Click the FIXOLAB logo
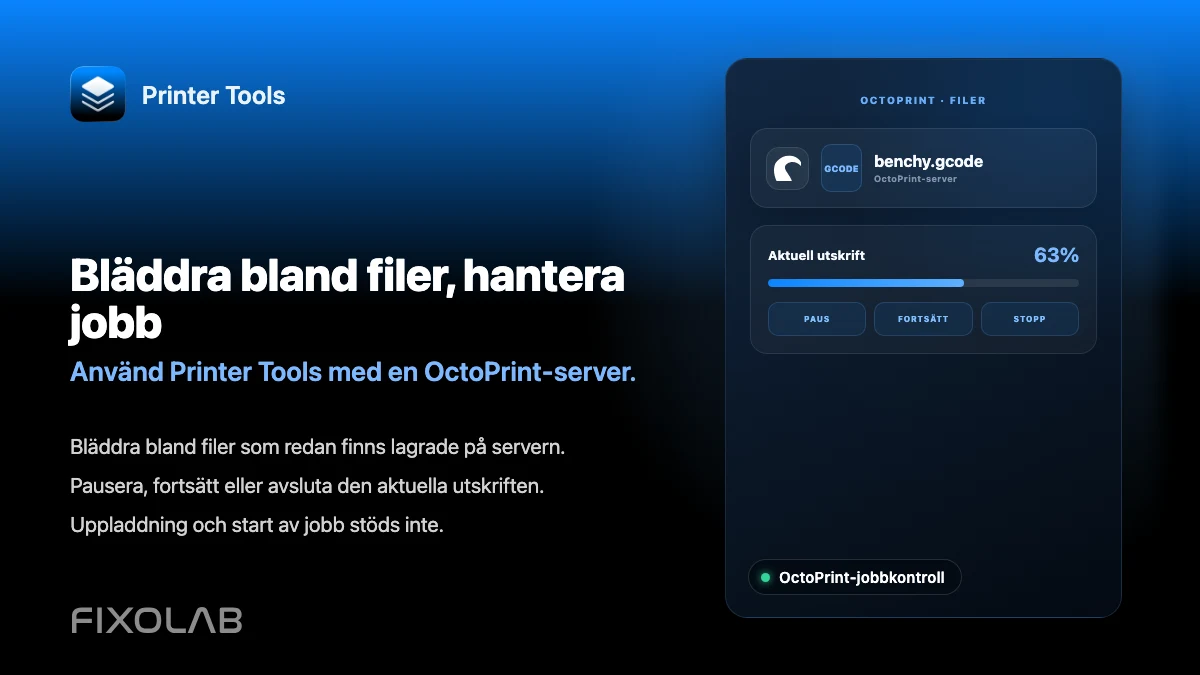1200x675 pixels. (x=156, y=620)
